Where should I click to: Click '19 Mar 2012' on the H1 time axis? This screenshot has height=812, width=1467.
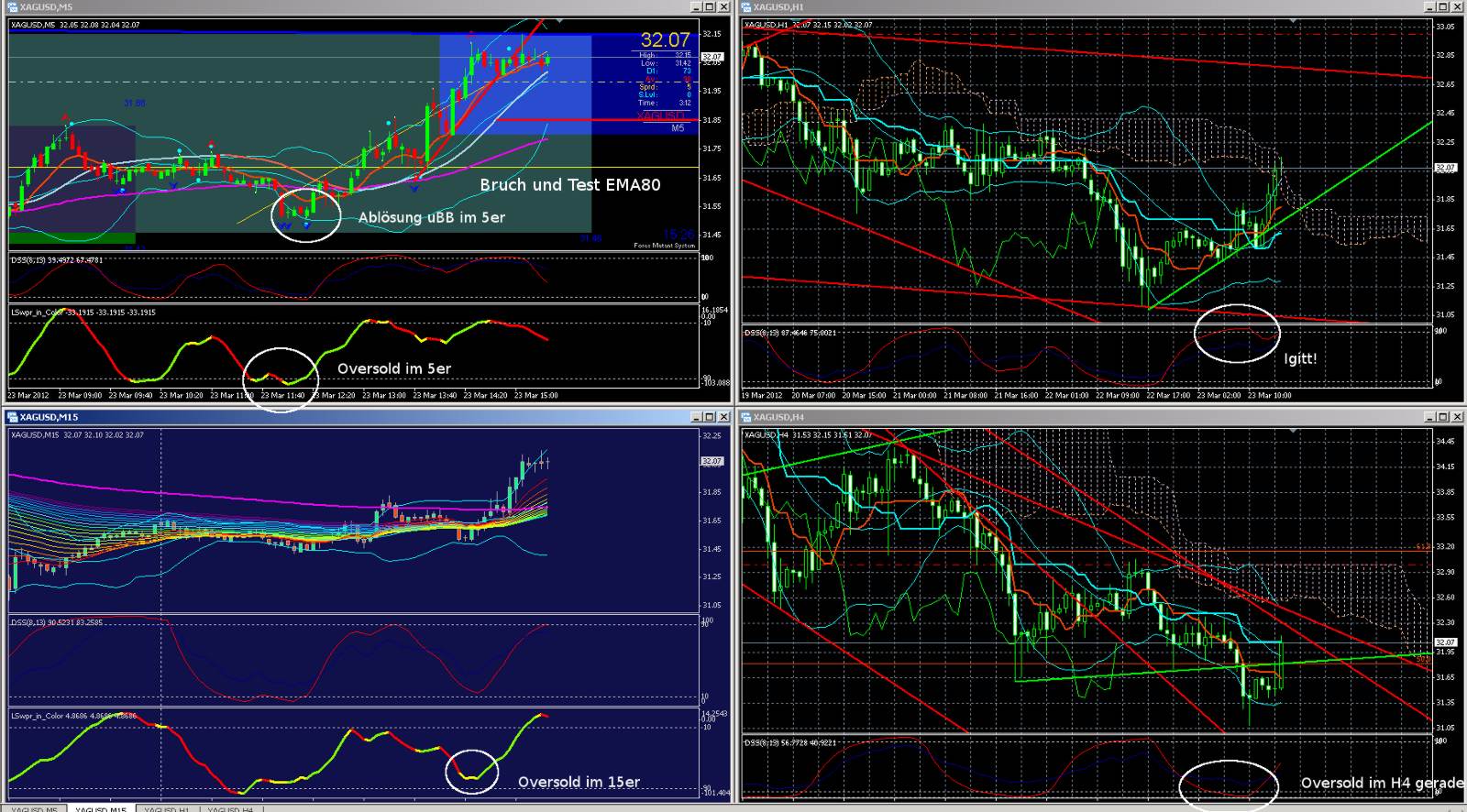click(x=763, y=395)
